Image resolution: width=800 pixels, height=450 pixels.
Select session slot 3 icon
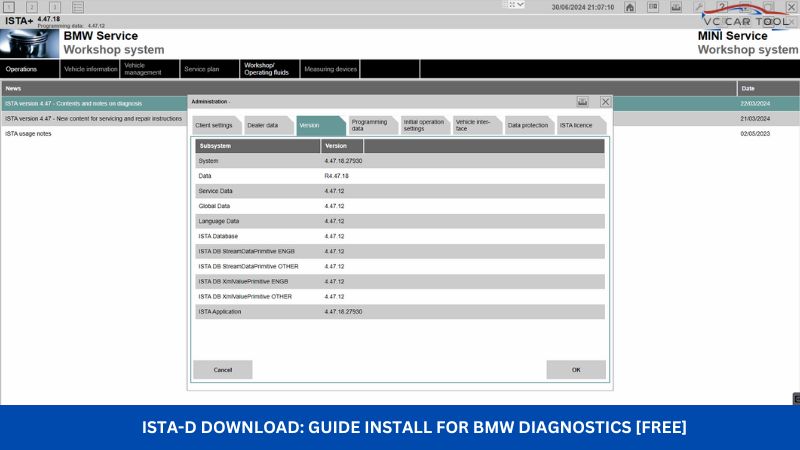(x=55, y=7)
